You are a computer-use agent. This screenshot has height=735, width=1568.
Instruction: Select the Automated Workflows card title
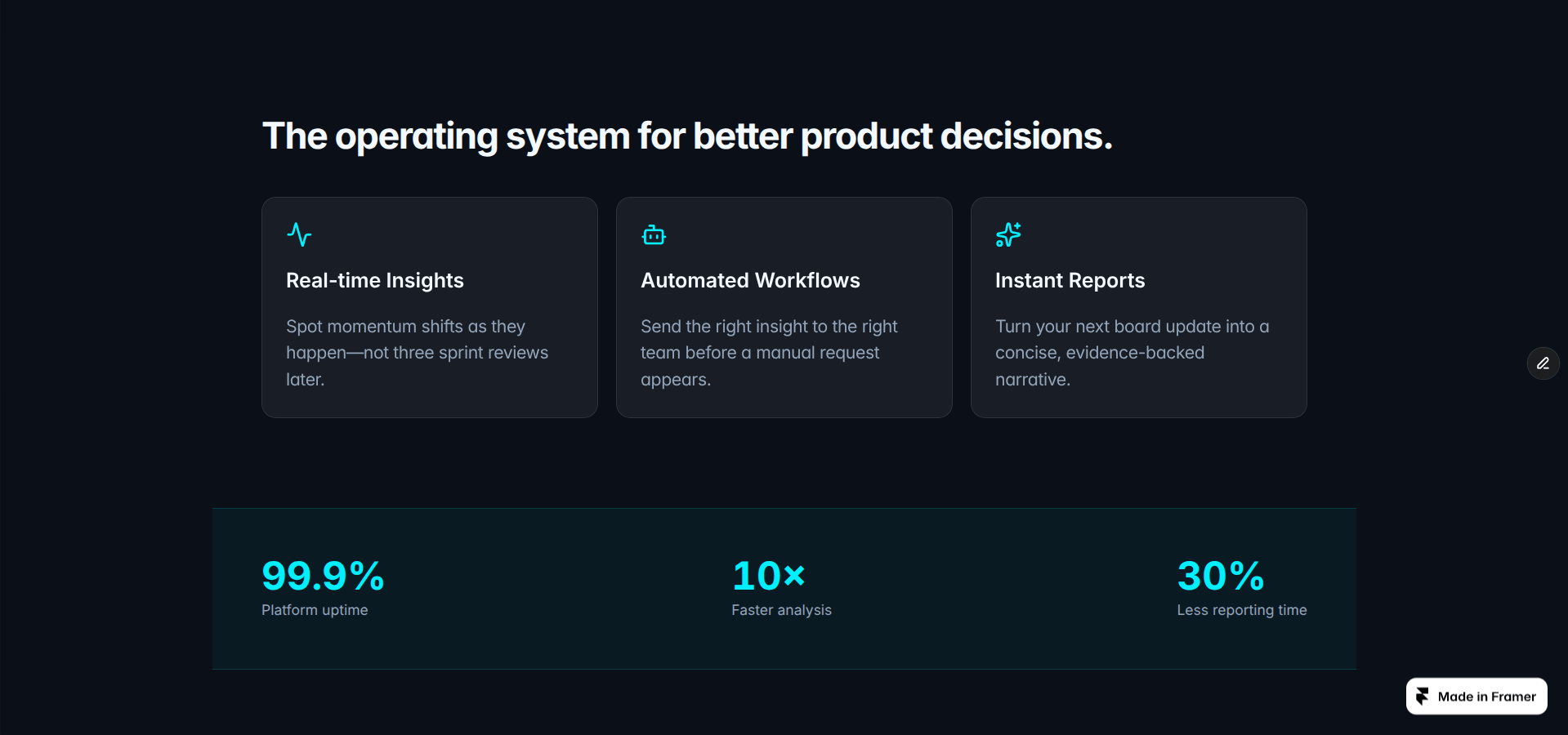[x=750, y=280]
